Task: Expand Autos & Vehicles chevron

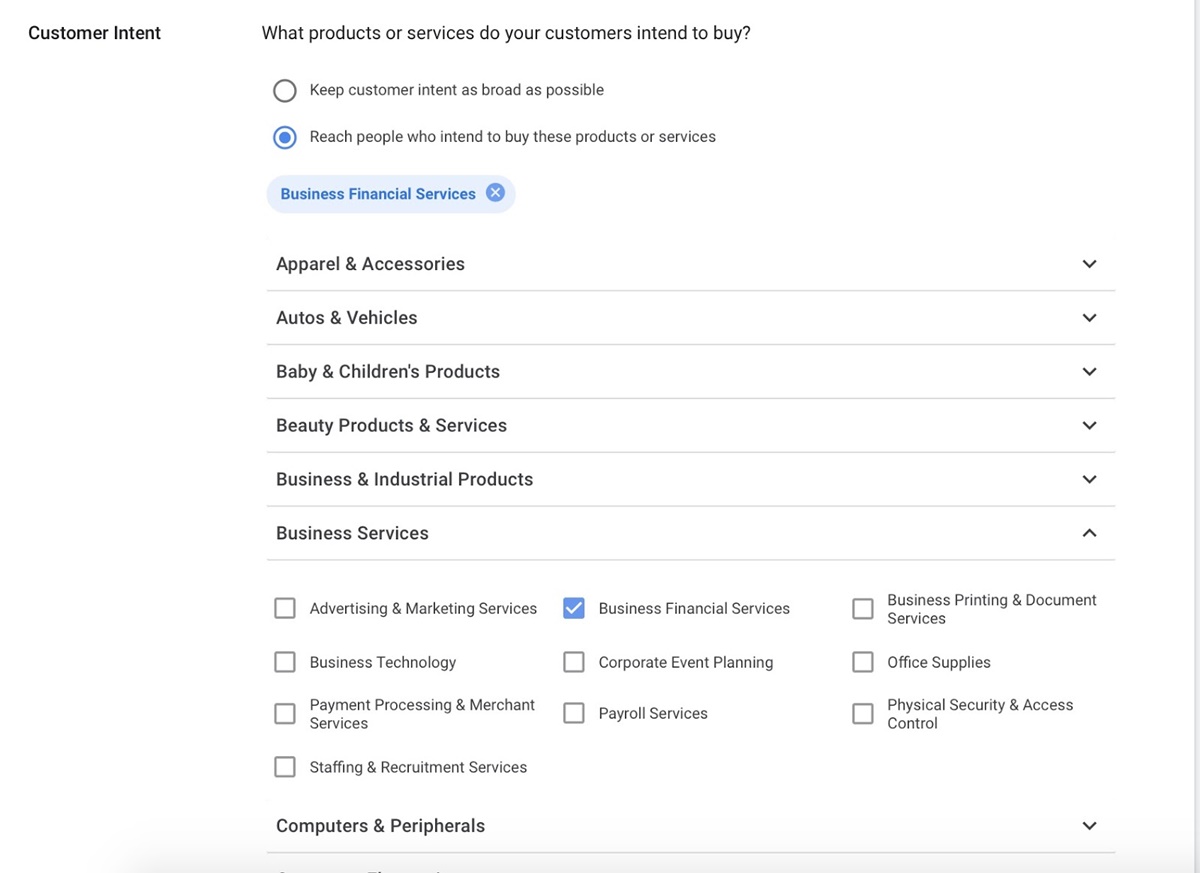Action: click(1089, 318)
